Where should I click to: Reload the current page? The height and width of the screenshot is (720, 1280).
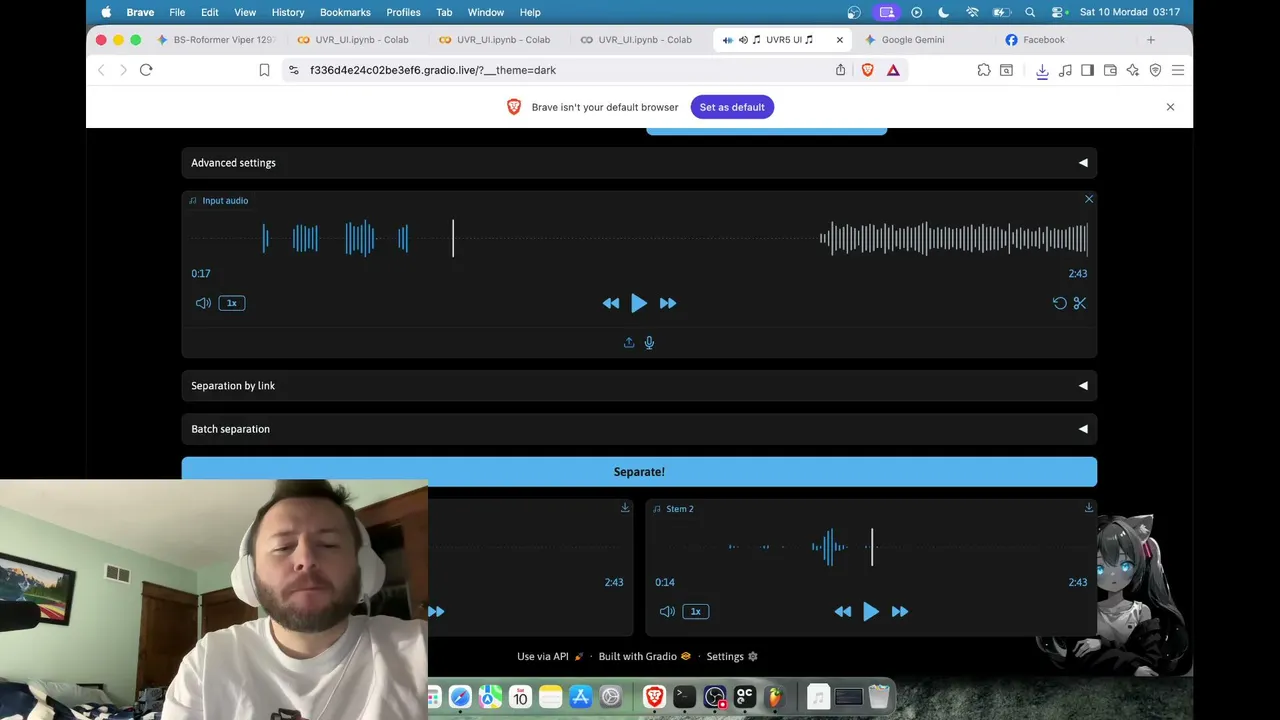146,70
